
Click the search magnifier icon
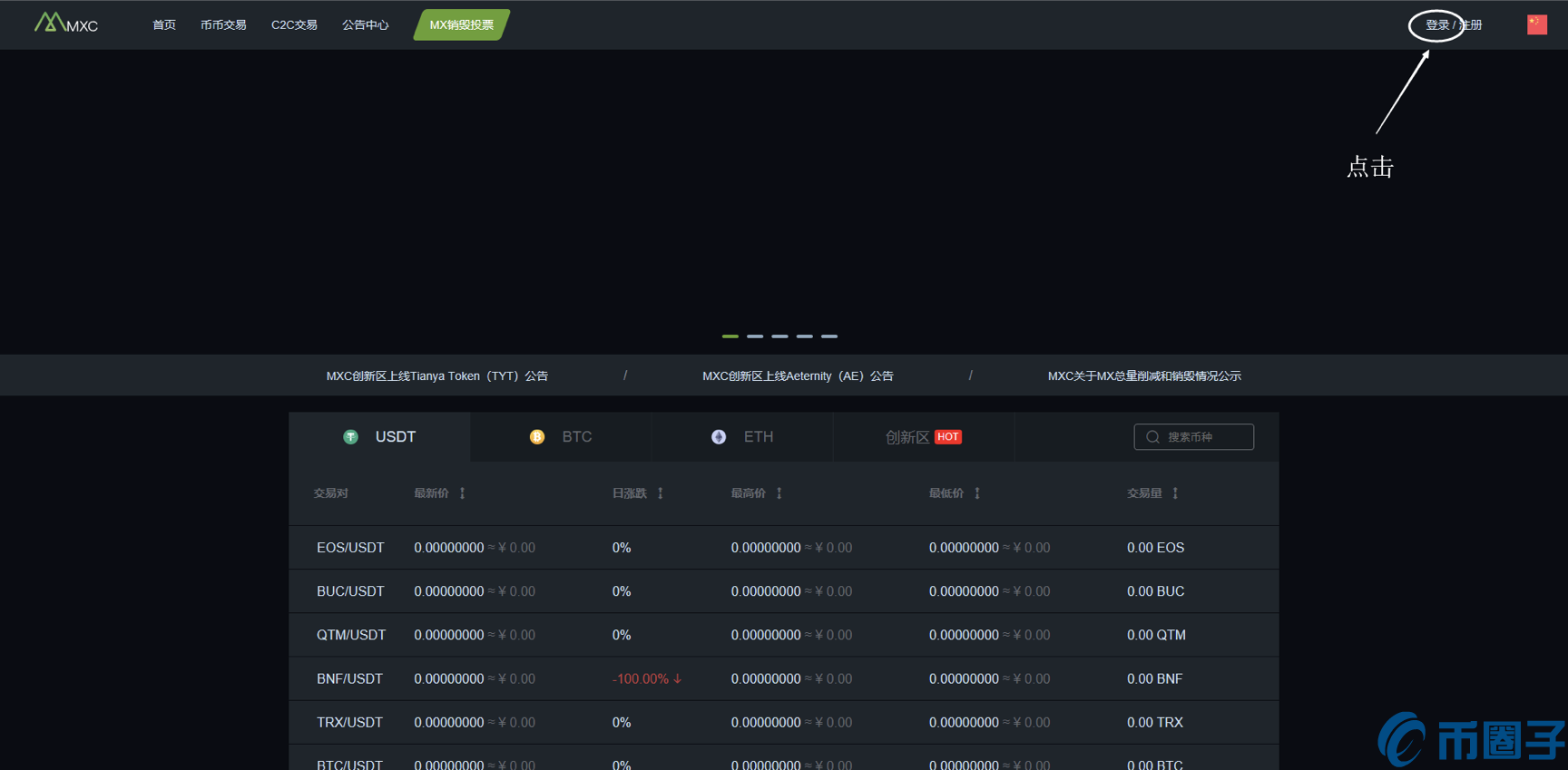click(1152, 437)
